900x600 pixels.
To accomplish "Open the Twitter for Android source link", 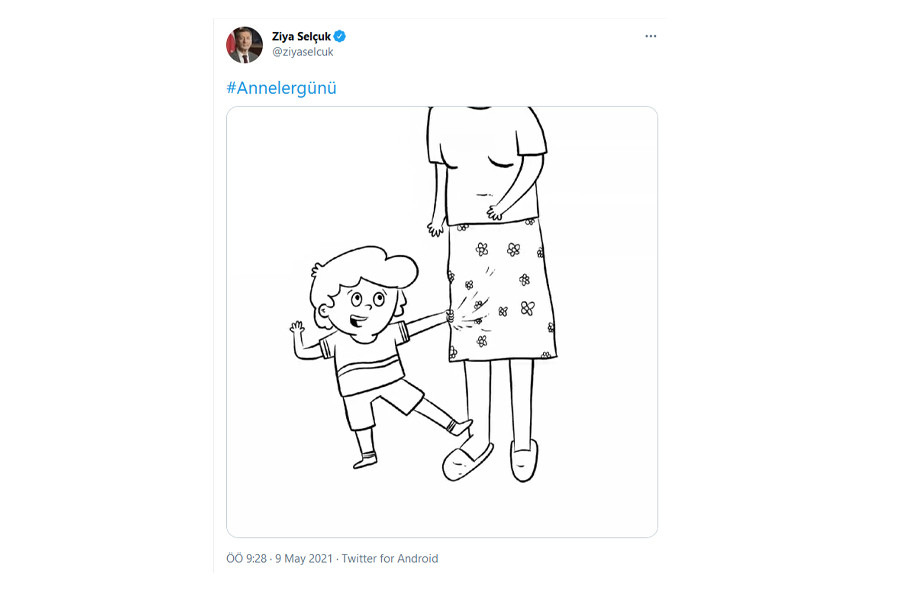I will 390,559.
